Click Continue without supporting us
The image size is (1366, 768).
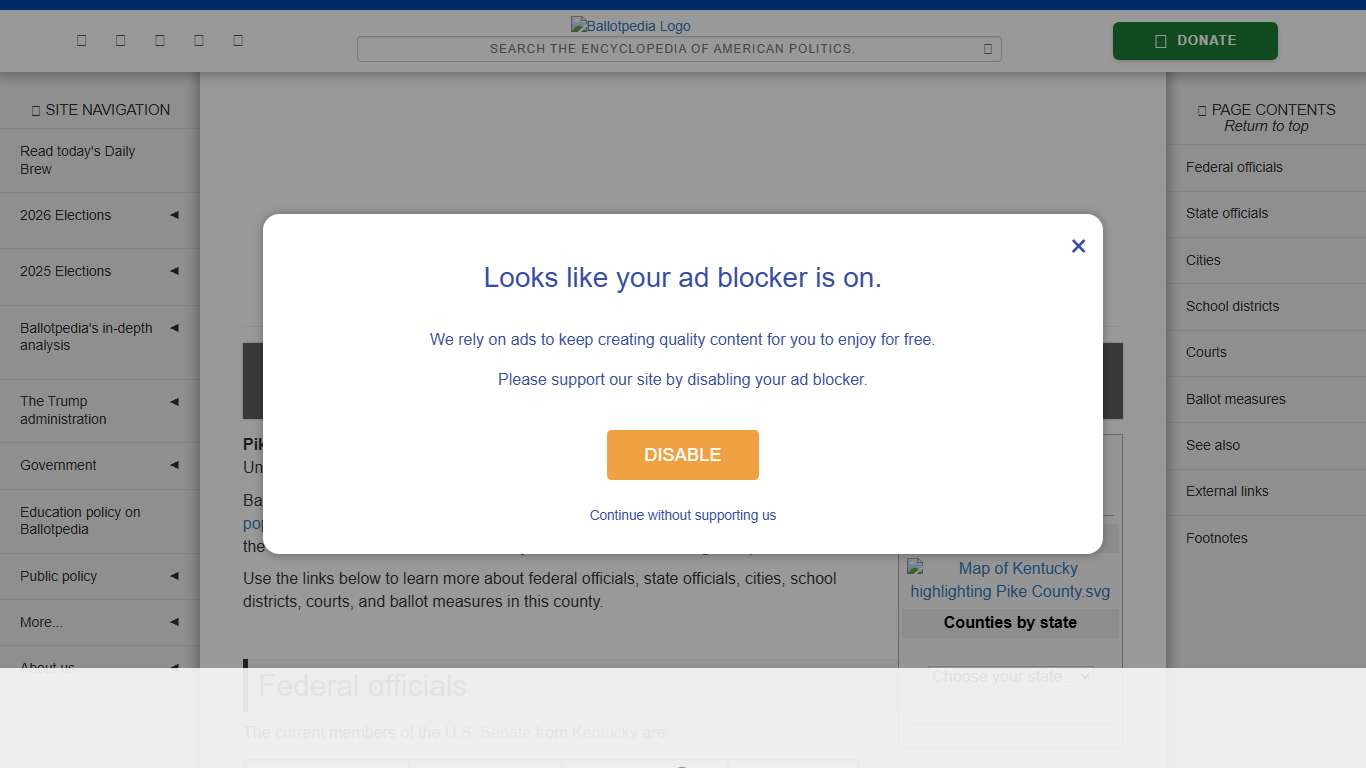pos(683,515)
